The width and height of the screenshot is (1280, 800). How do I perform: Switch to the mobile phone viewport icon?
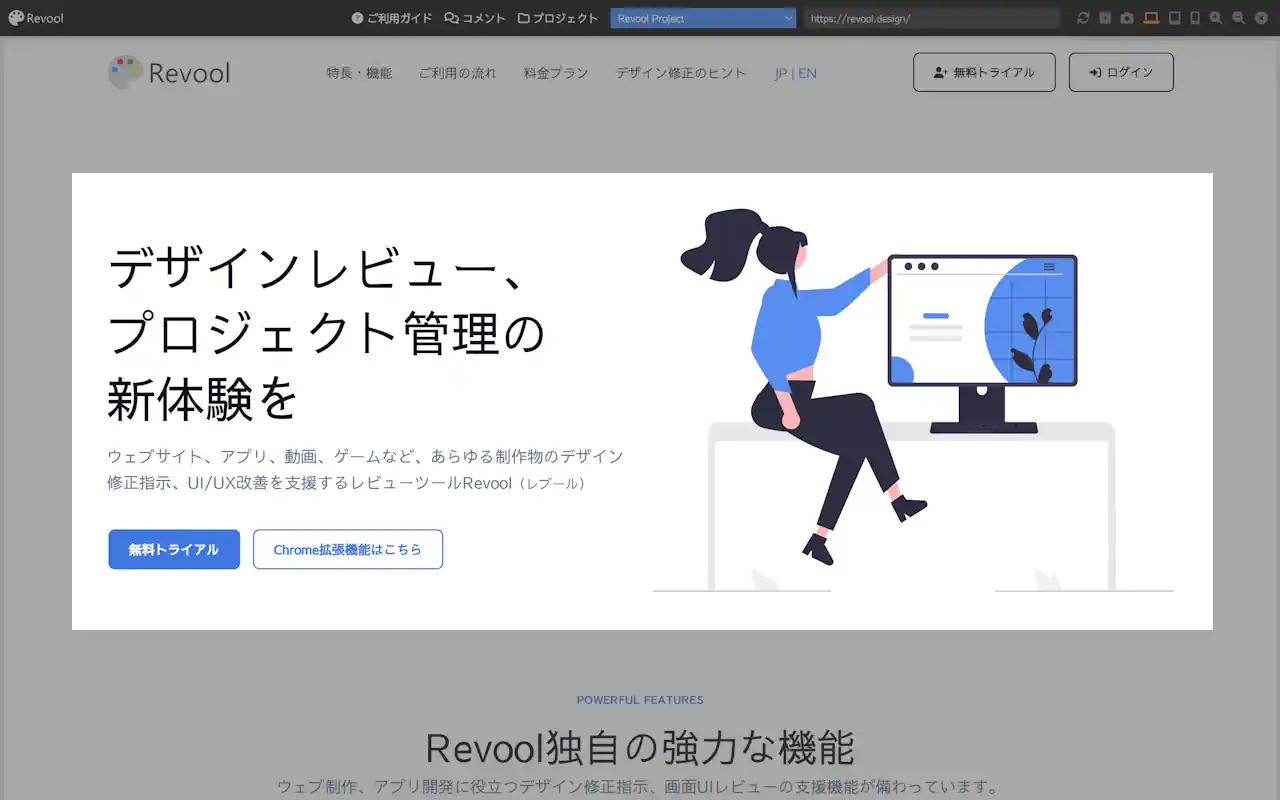pos(1195,18)
